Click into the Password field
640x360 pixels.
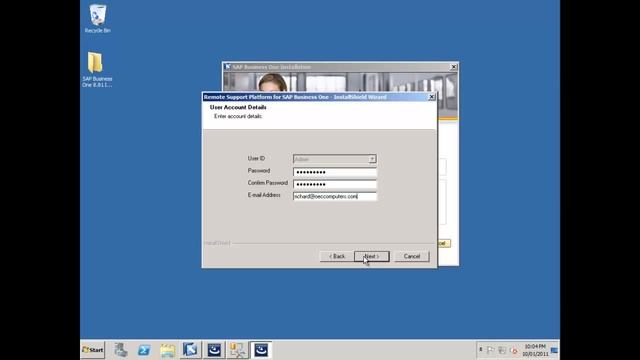click(x=335, y=172)
